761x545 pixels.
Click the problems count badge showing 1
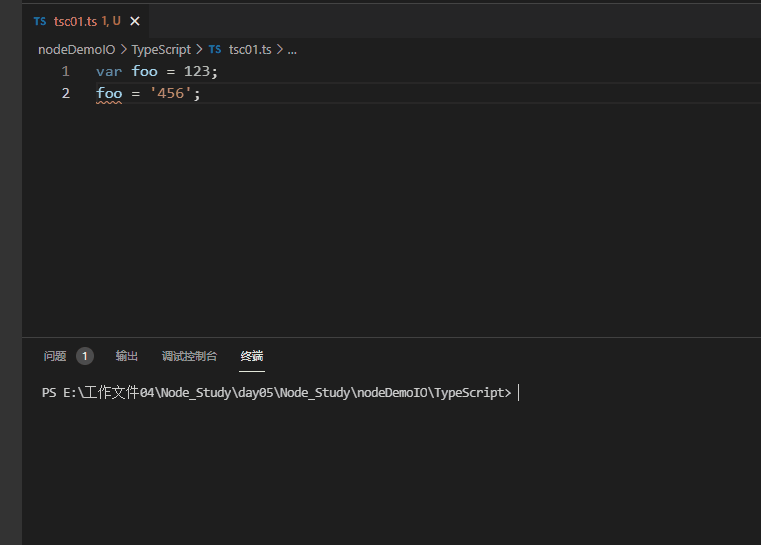click(x=85, y=356)
